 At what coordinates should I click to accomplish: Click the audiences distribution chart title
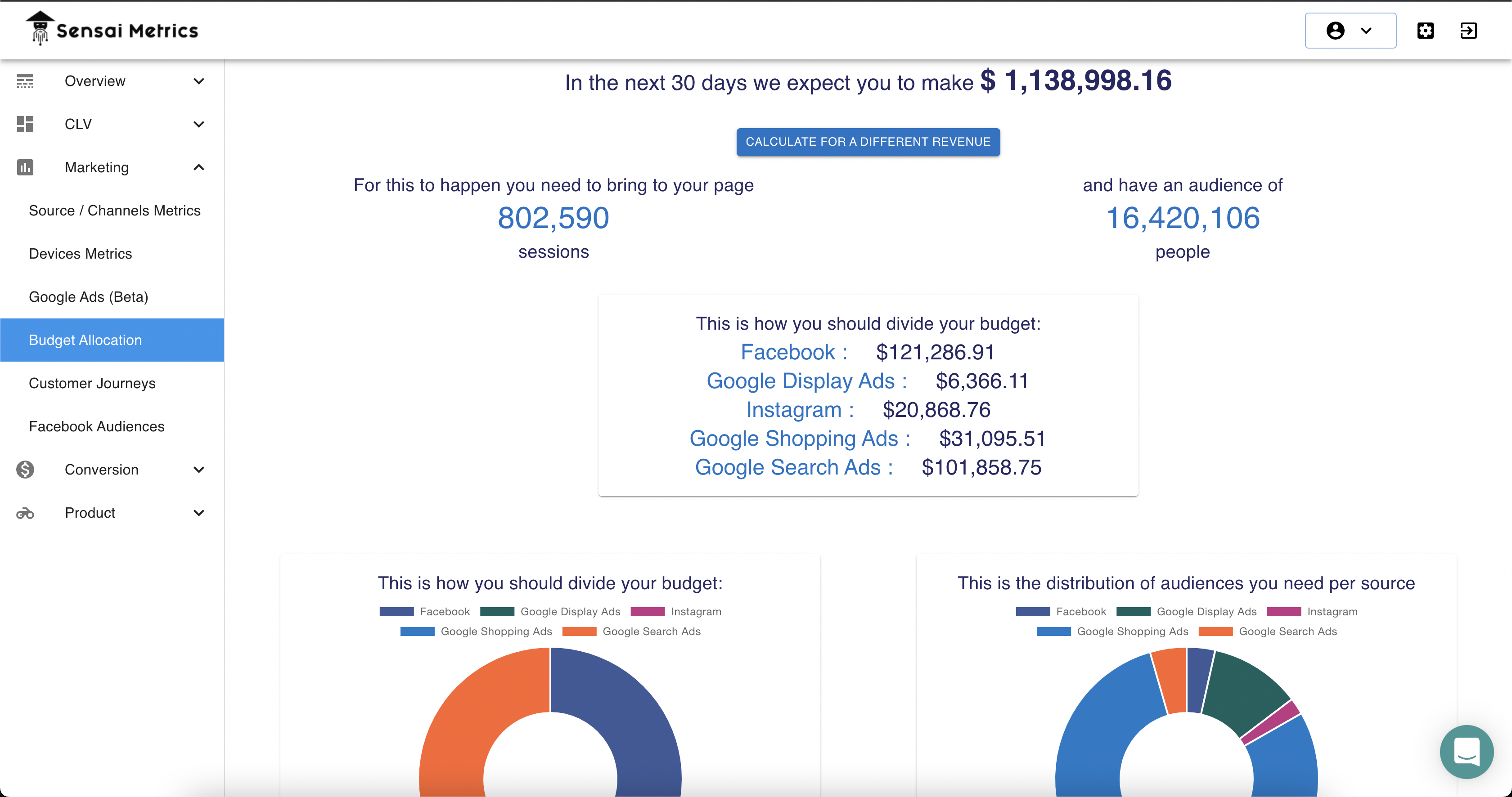1186,583
